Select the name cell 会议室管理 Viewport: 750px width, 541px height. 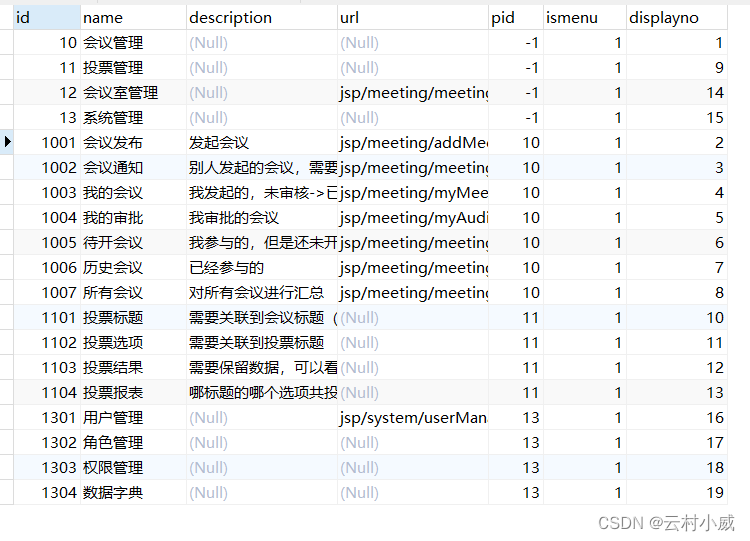(x=133, y=92)
